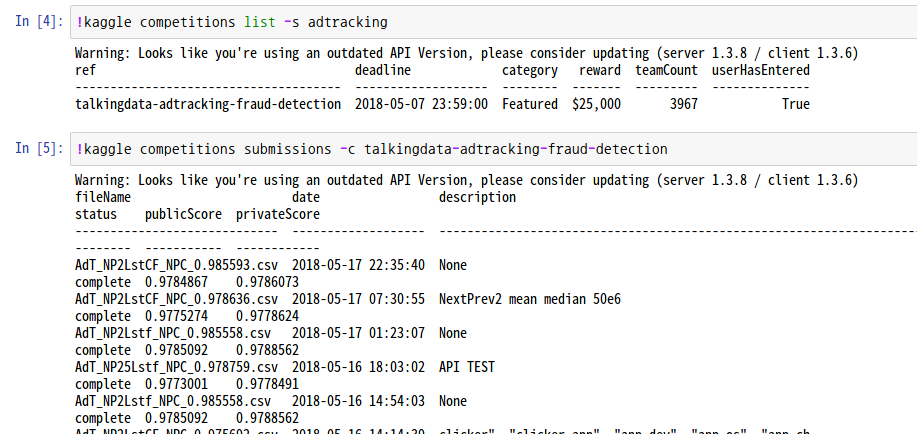Click the In [5] code cell input
Screen dimensions: 917x434
493,149
